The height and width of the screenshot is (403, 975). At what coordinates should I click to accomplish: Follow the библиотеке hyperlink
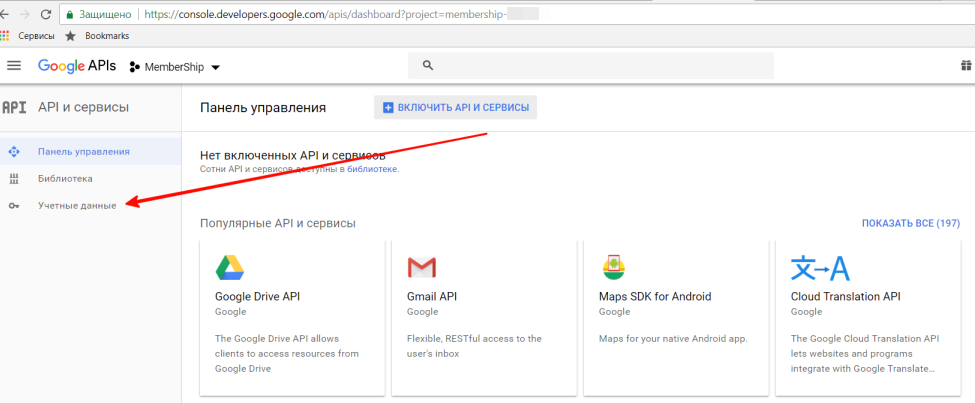pyautogui.click(x=372, y=170)
